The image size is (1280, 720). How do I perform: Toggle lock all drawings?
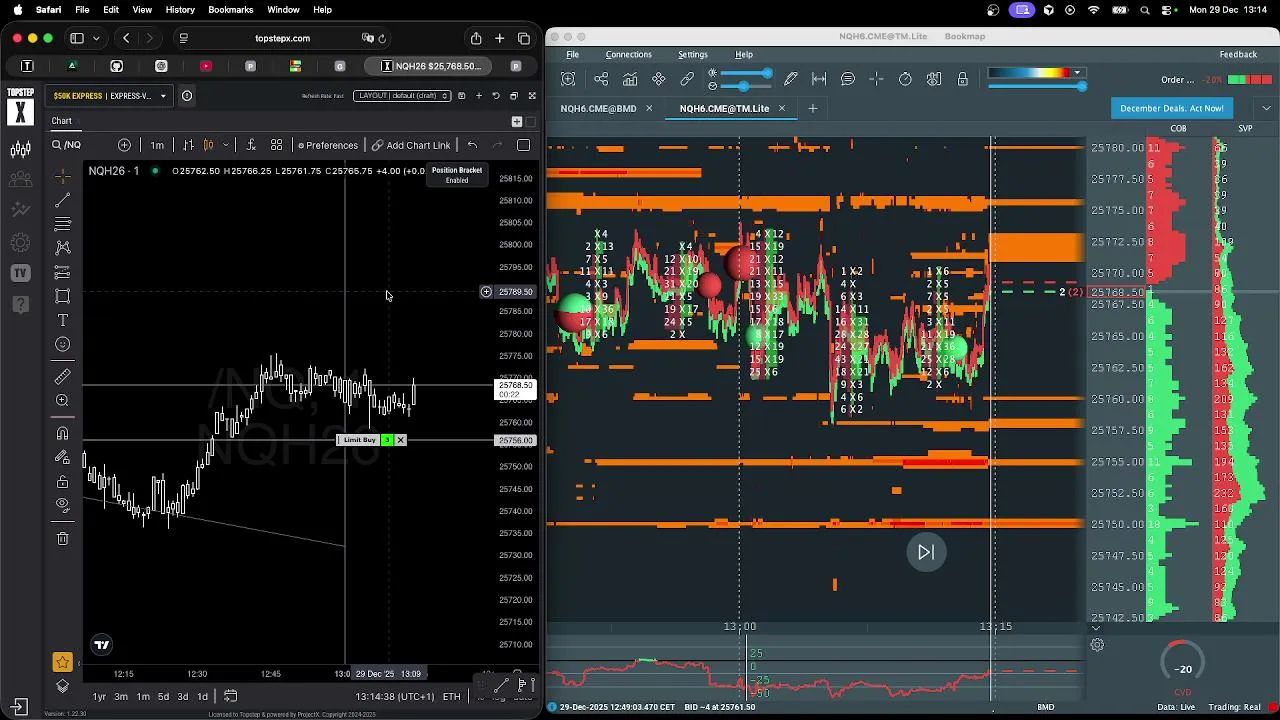62,481
